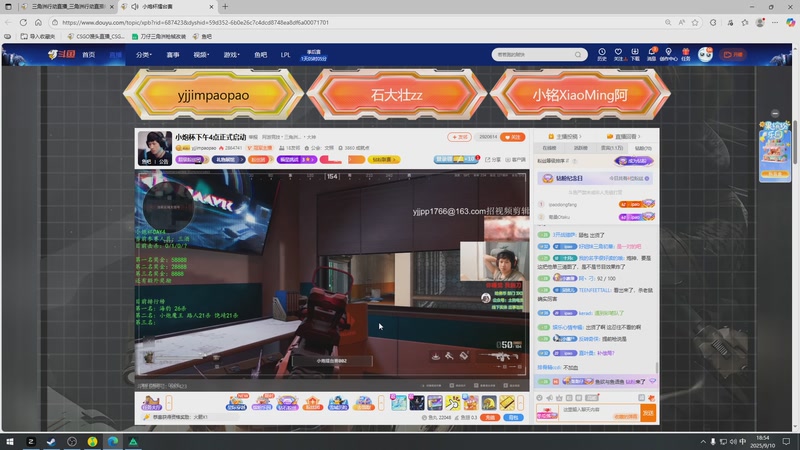Screen dimensions: 800x450
Task: Open a new browser tab
Action: [225, 7]
